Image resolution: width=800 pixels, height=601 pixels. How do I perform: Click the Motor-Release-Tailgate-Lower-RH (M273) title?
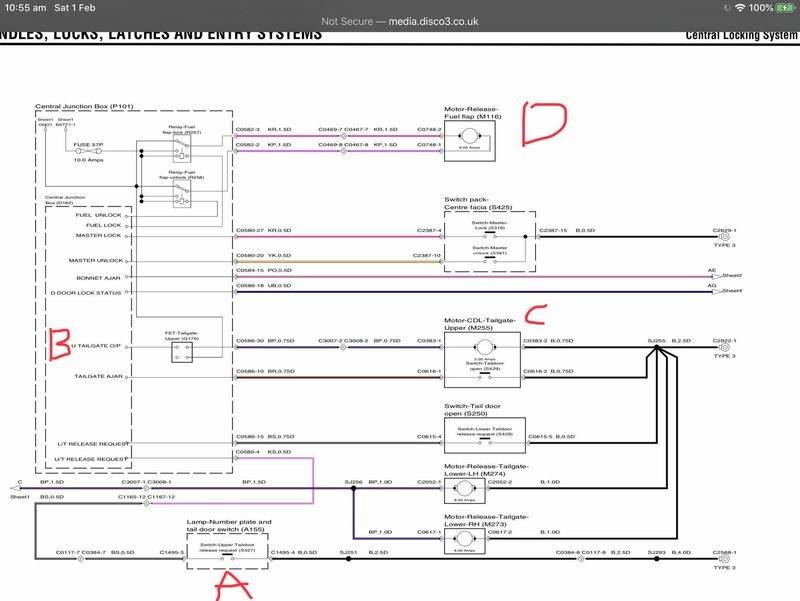486,520
